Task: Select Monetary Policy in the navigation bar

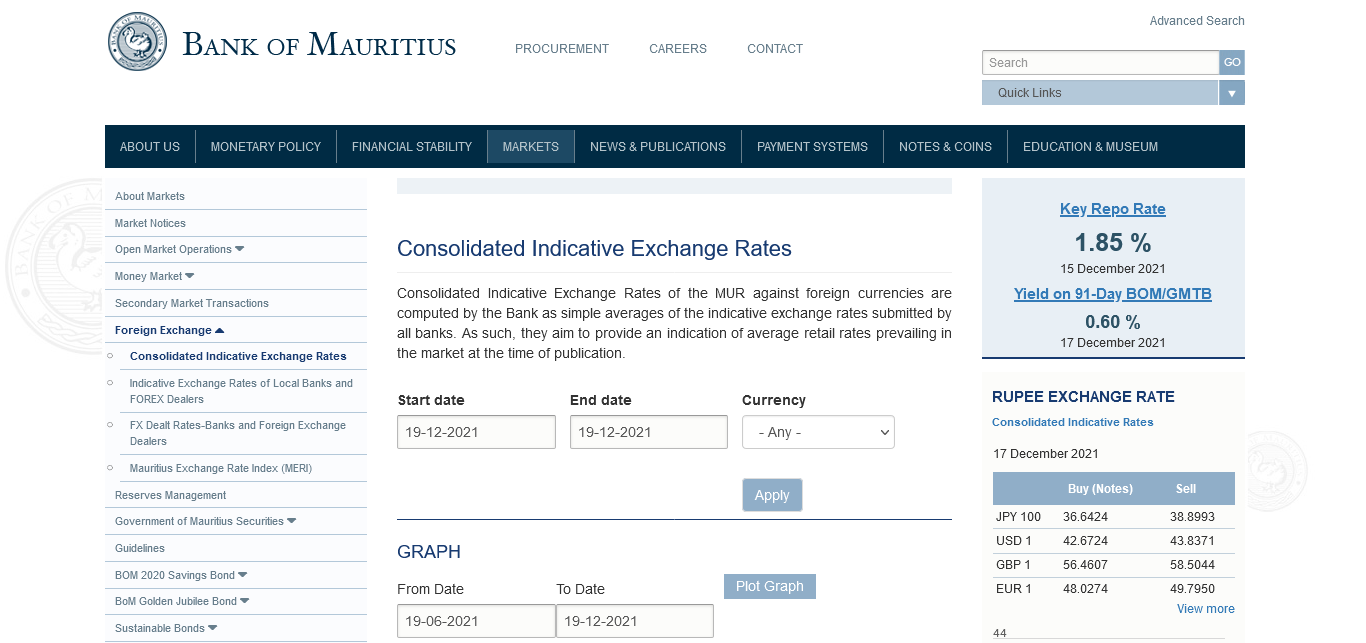Action: 265,146
